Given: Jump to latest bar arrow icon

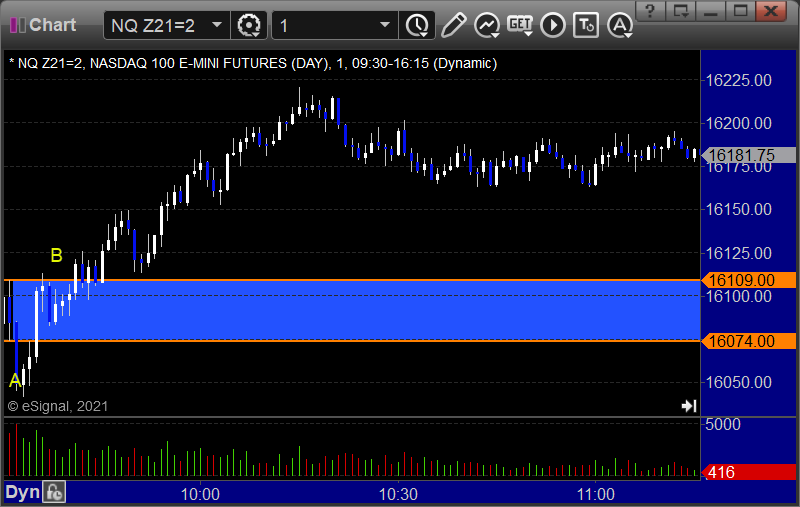Looking at the screenshot, I should [x=689, y=406].
